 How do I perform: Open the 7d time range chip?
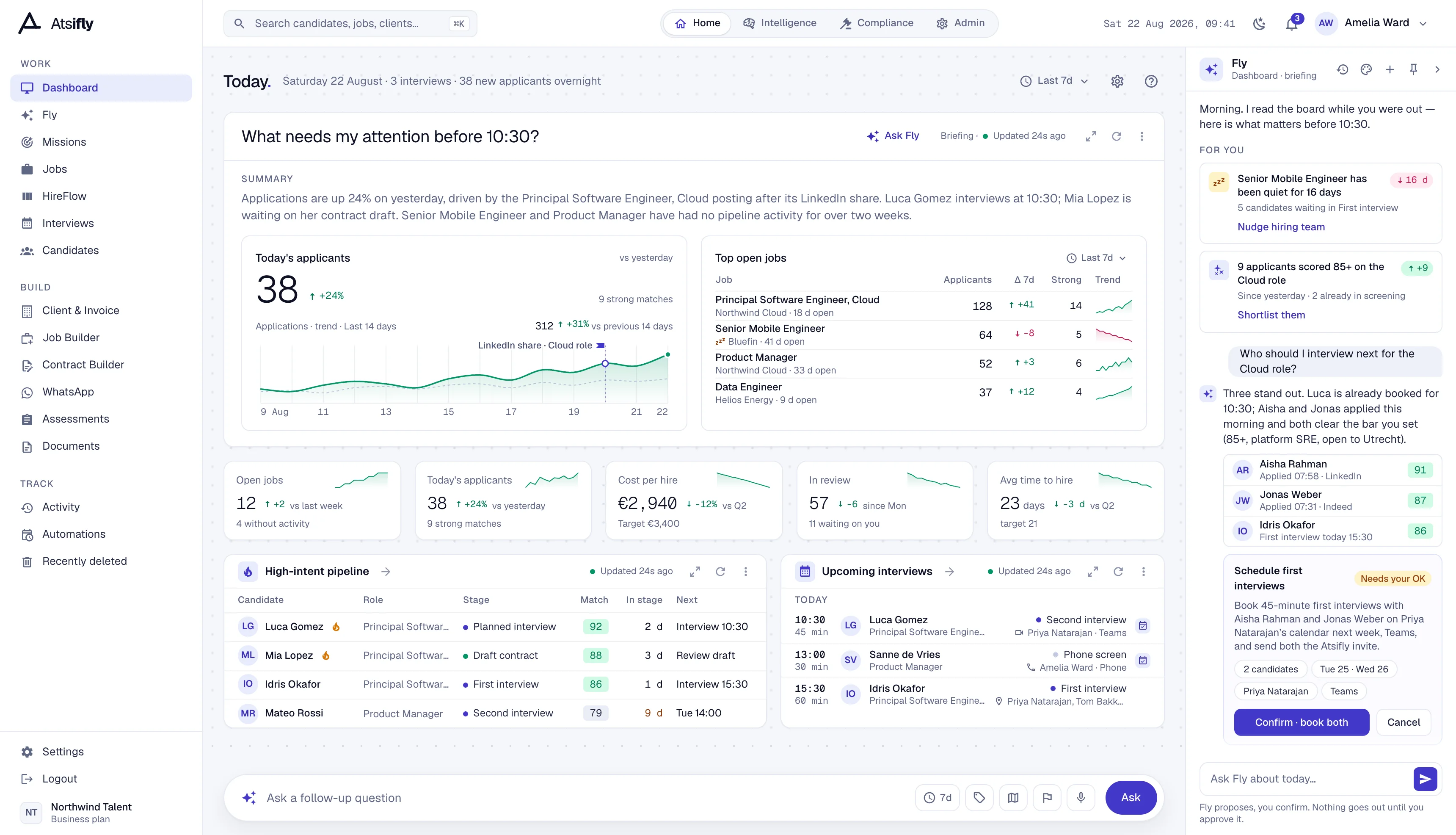937,798
